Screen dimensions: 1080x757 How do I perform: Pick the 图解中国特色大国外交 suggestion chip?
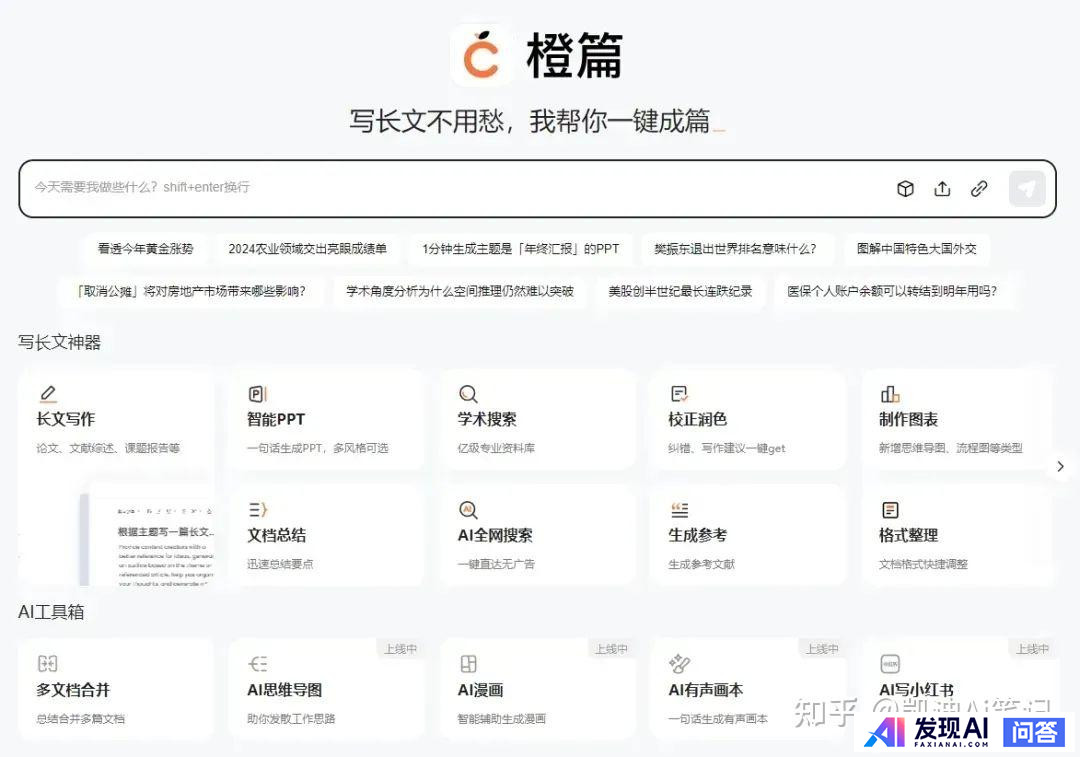pyautogui.click(x=916, y=249)
